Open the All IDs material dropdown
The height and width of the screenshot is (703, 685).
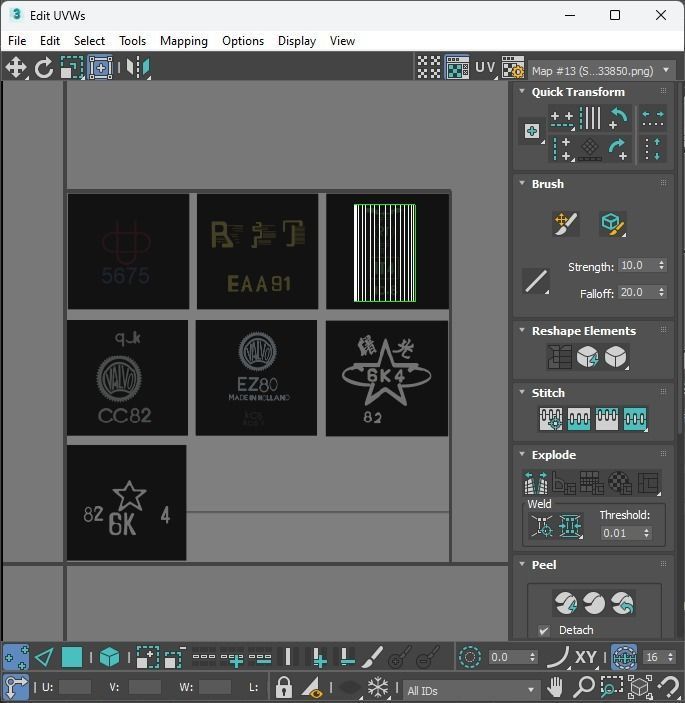coord(471,690)
